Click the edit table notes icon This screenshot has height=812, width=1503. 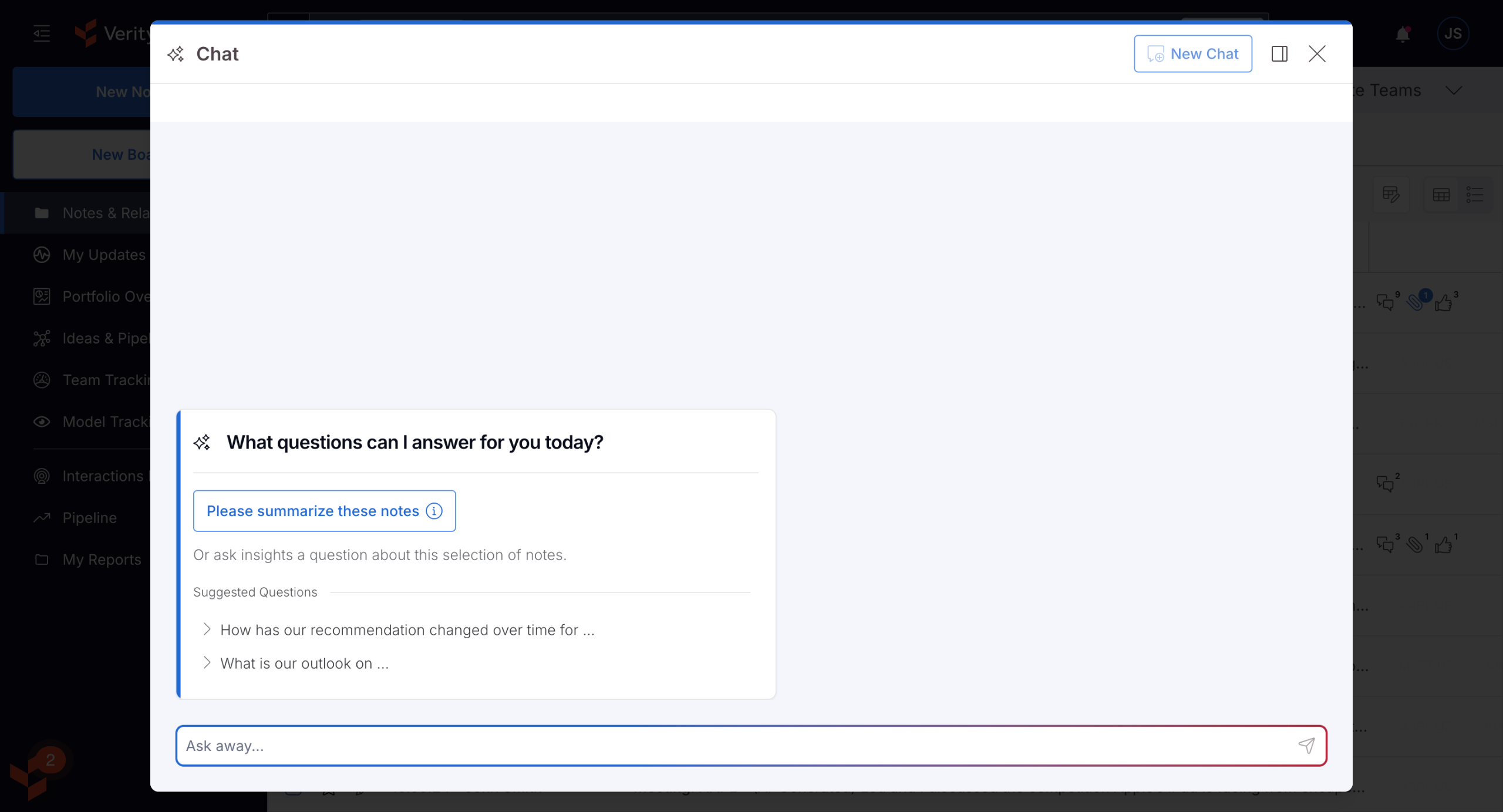pos(1391,195)
